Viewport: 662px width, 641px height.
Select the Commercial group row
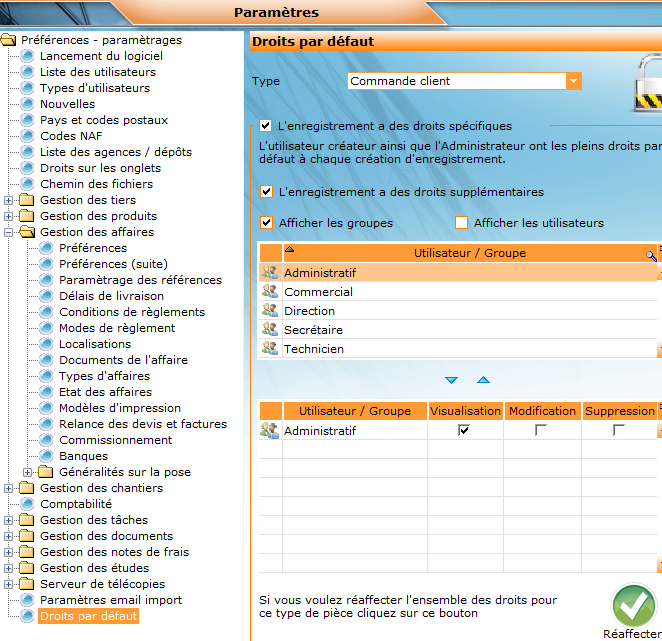pyautogui.click(x=458, y=292)
